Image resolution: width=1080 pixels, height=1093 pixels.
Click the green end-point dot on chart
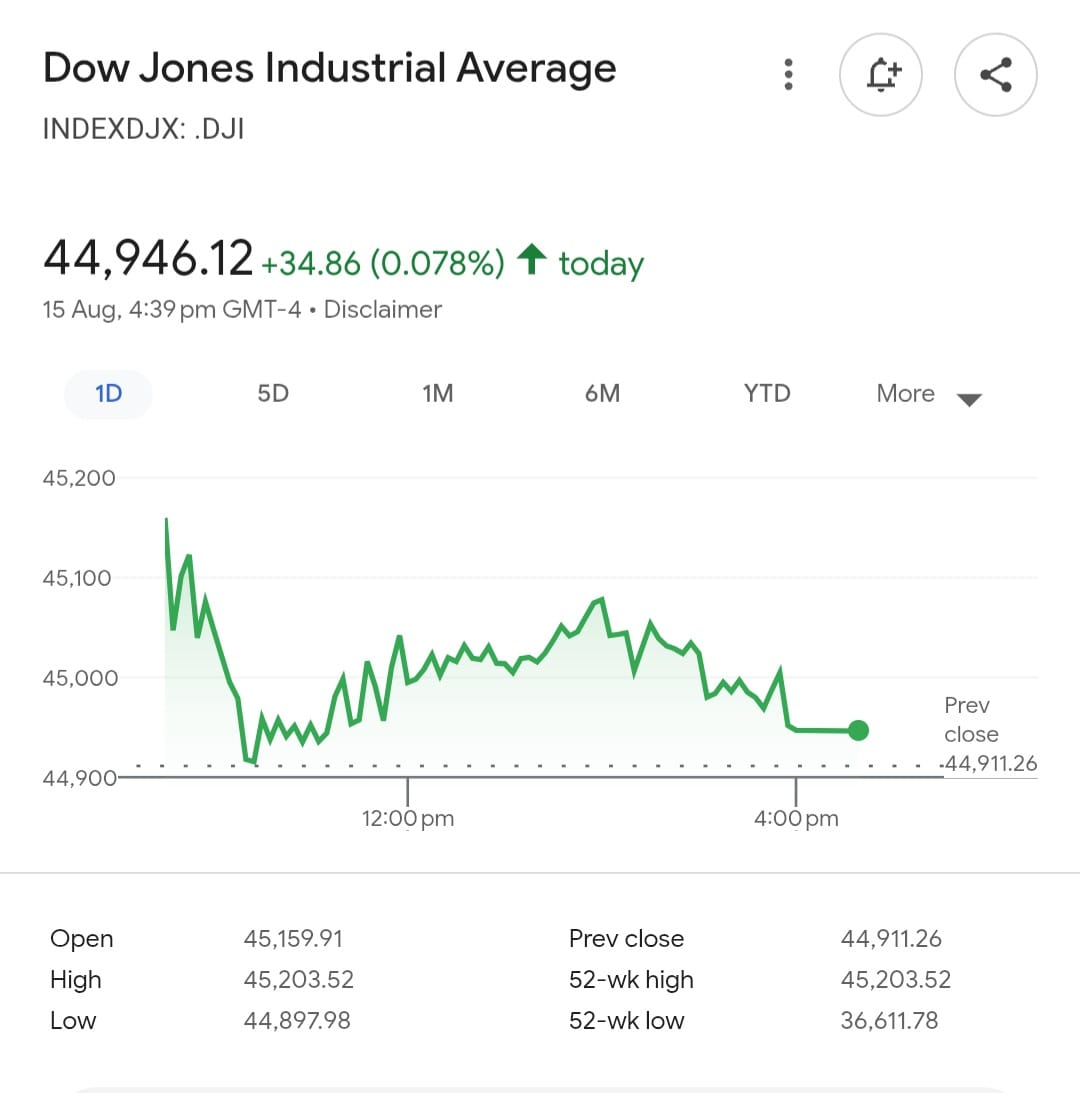(858, 731)
